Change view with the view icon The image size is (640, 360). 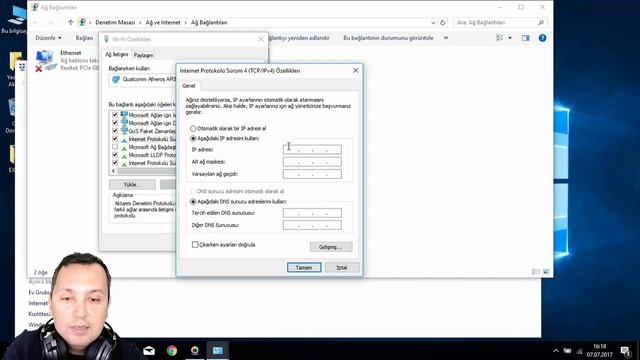[x=500, y=38]
